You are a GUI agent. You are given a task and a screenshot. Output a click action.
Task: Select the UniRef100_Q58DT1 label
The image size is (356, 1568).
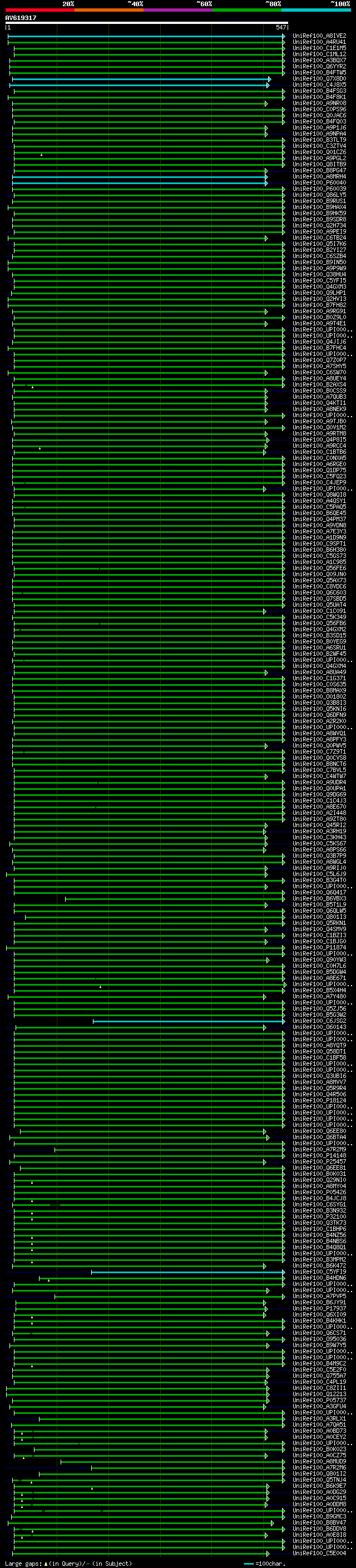(x=319, y=1052)
